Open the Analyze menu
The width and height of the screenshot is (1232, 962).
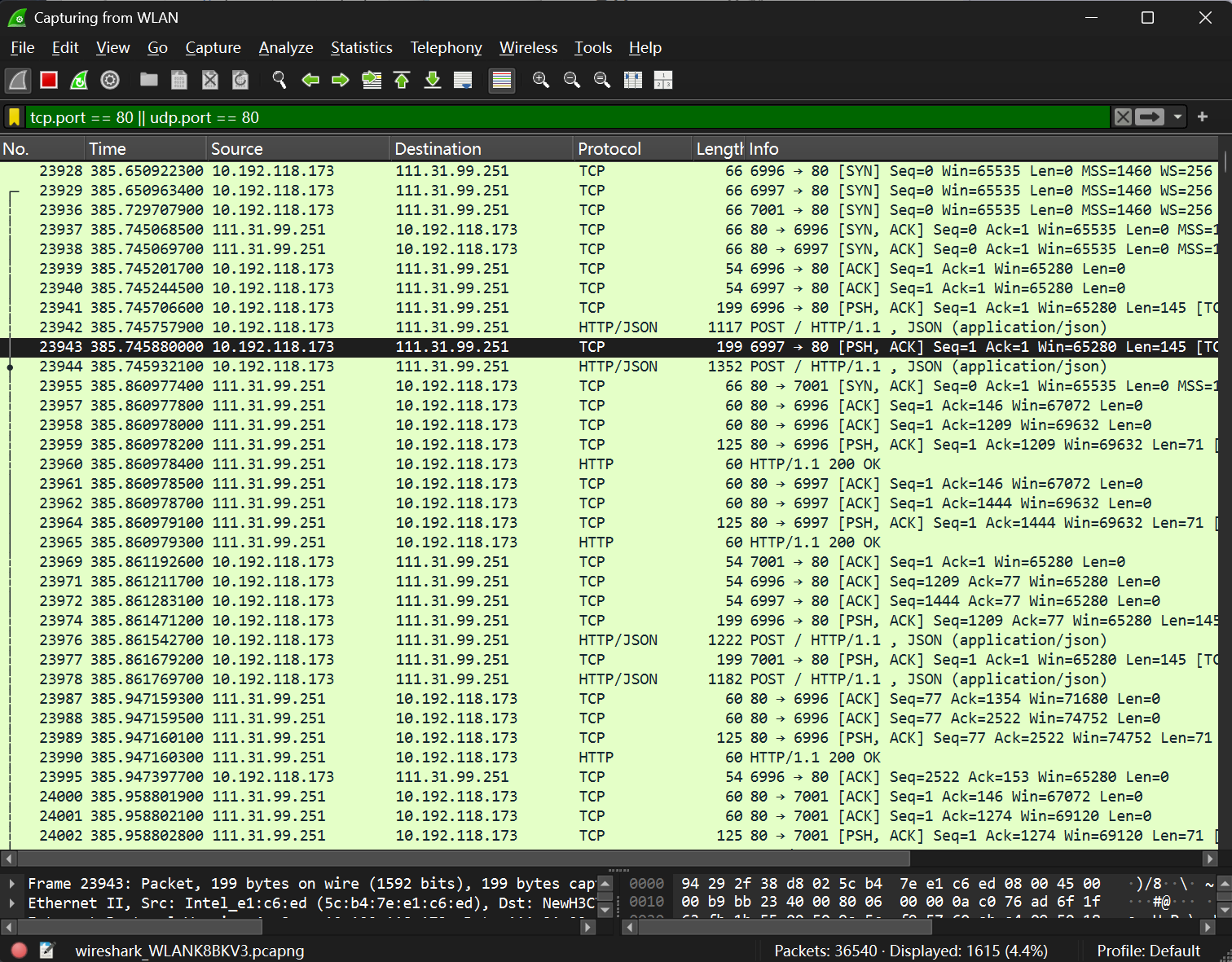click(286, 48)
